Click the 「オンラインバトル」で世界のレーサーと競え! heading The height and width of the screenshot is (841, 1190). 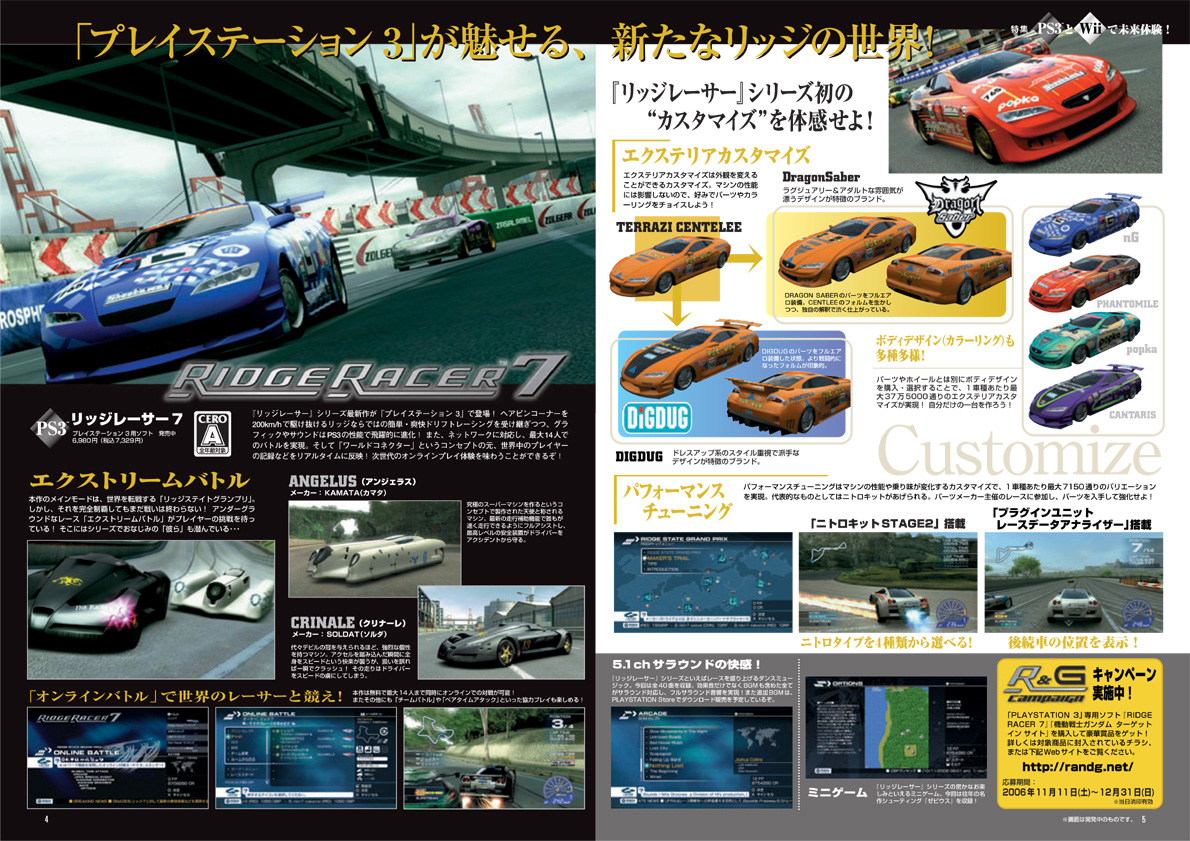point(186,695)
